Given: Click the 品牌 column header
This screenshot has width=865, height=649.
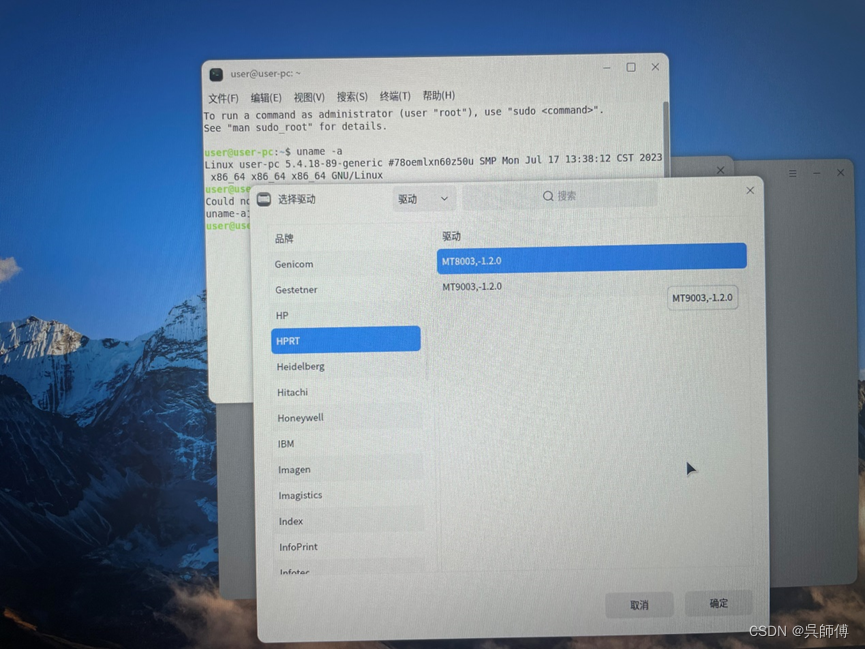Looking at the screenshot, I should pos(284,238).
